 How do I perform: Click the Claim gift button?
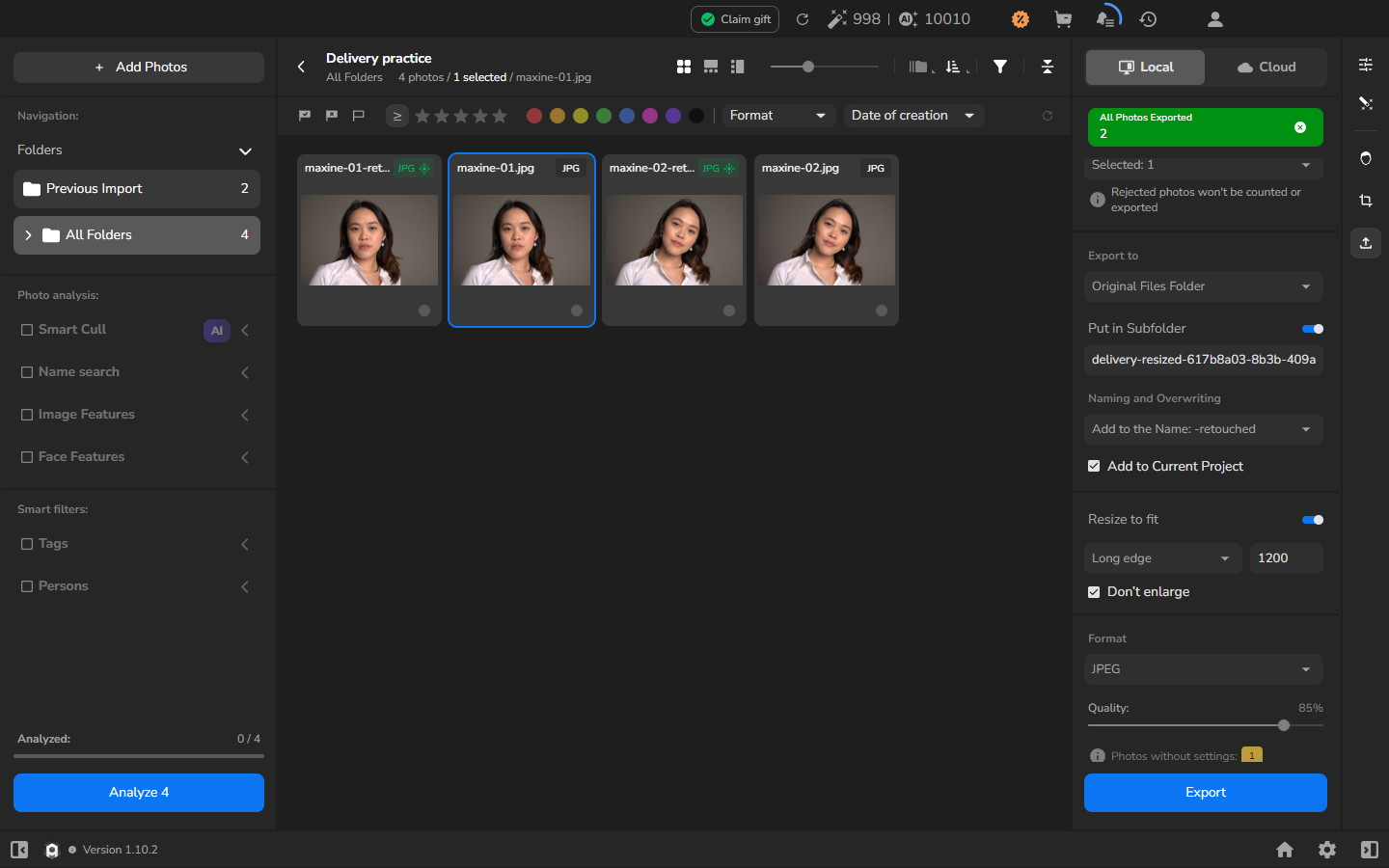(x=735, y=19)
